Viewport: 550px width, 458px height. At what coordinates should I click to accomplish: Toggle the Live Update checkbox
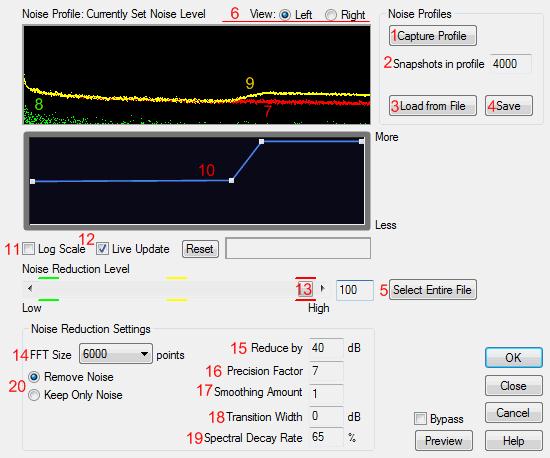tap(102, 249)
